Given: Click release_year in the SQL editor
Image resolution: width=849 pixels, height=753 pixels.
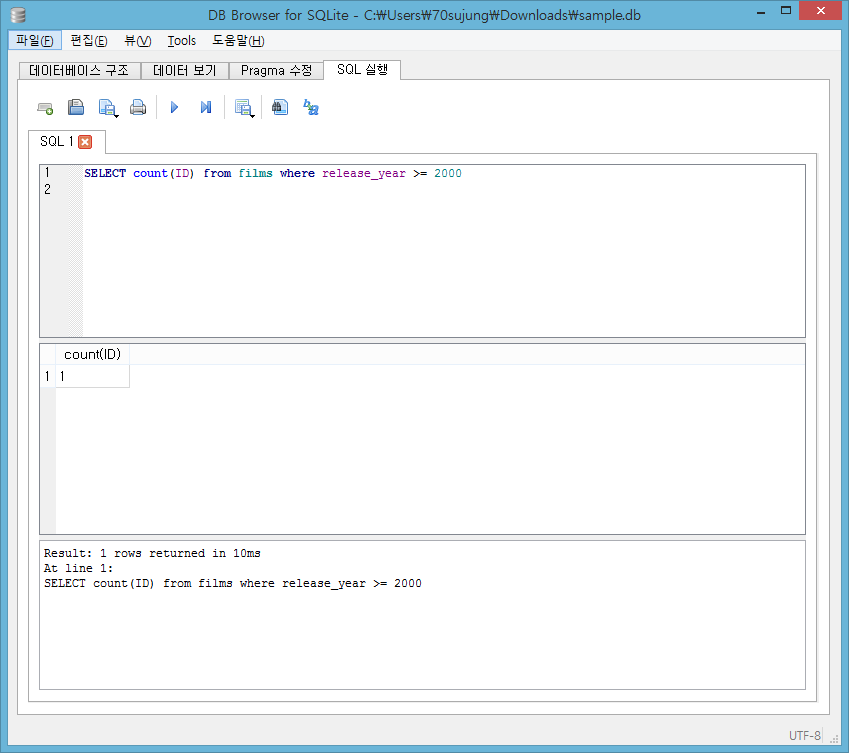Looking at the screenshot, I should click(364, 173).
